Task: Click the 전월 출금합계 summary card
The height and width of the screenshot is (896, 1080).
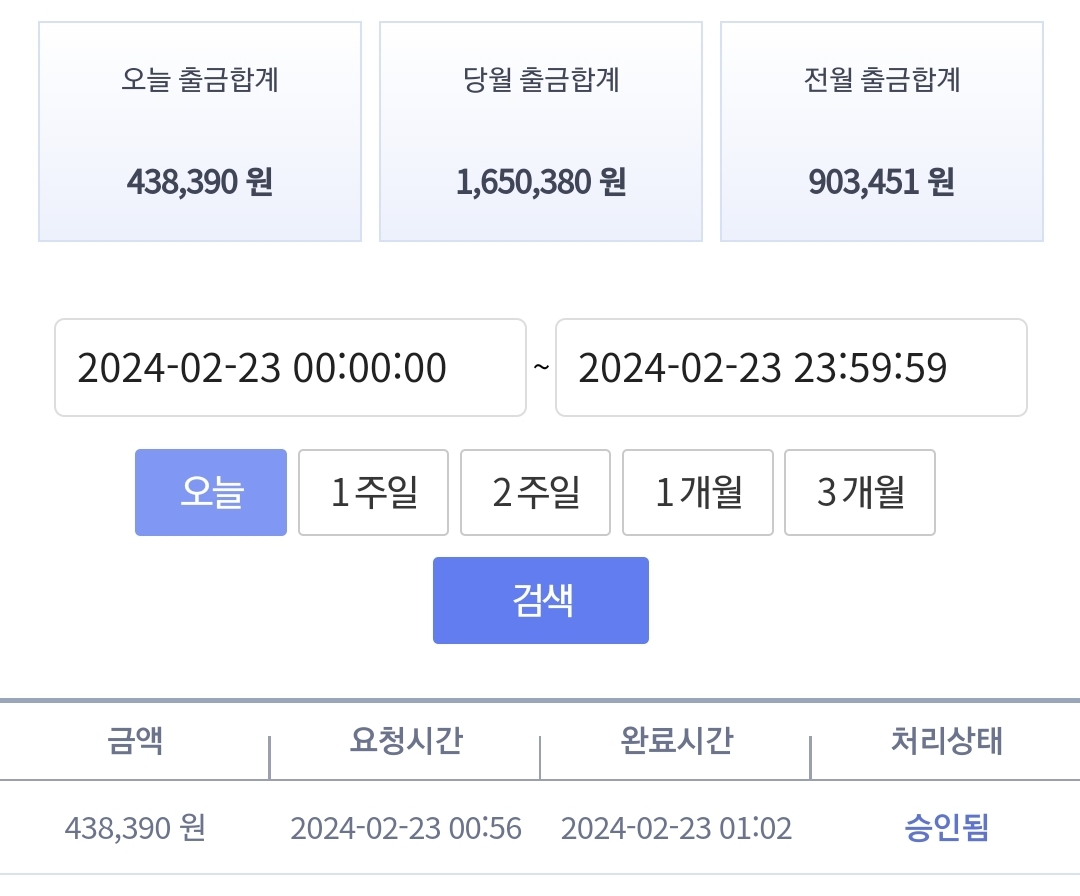Action: pos(882,132)
